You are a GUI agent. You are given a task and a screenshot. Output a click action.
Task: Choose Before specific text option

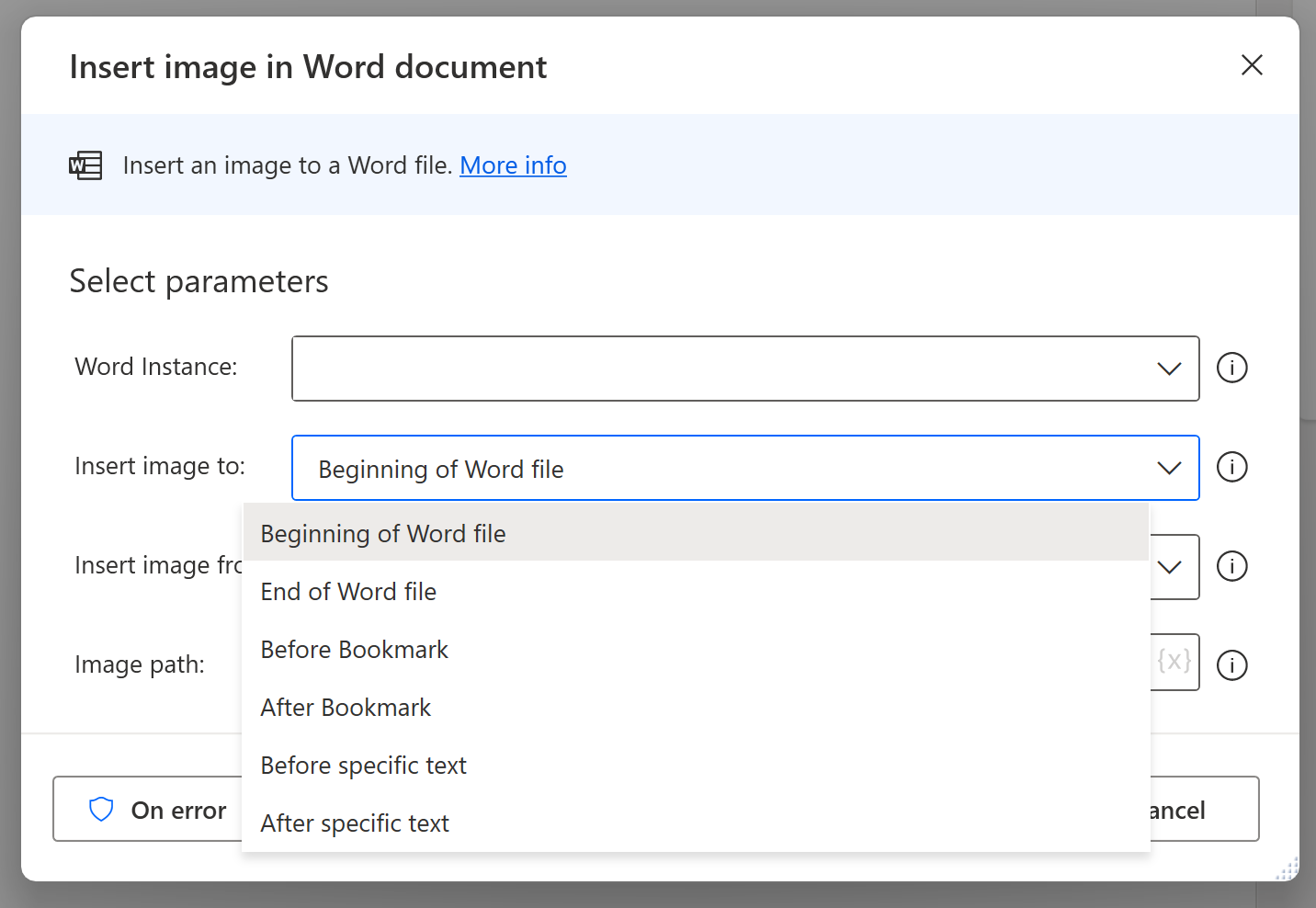pos(363,766)
